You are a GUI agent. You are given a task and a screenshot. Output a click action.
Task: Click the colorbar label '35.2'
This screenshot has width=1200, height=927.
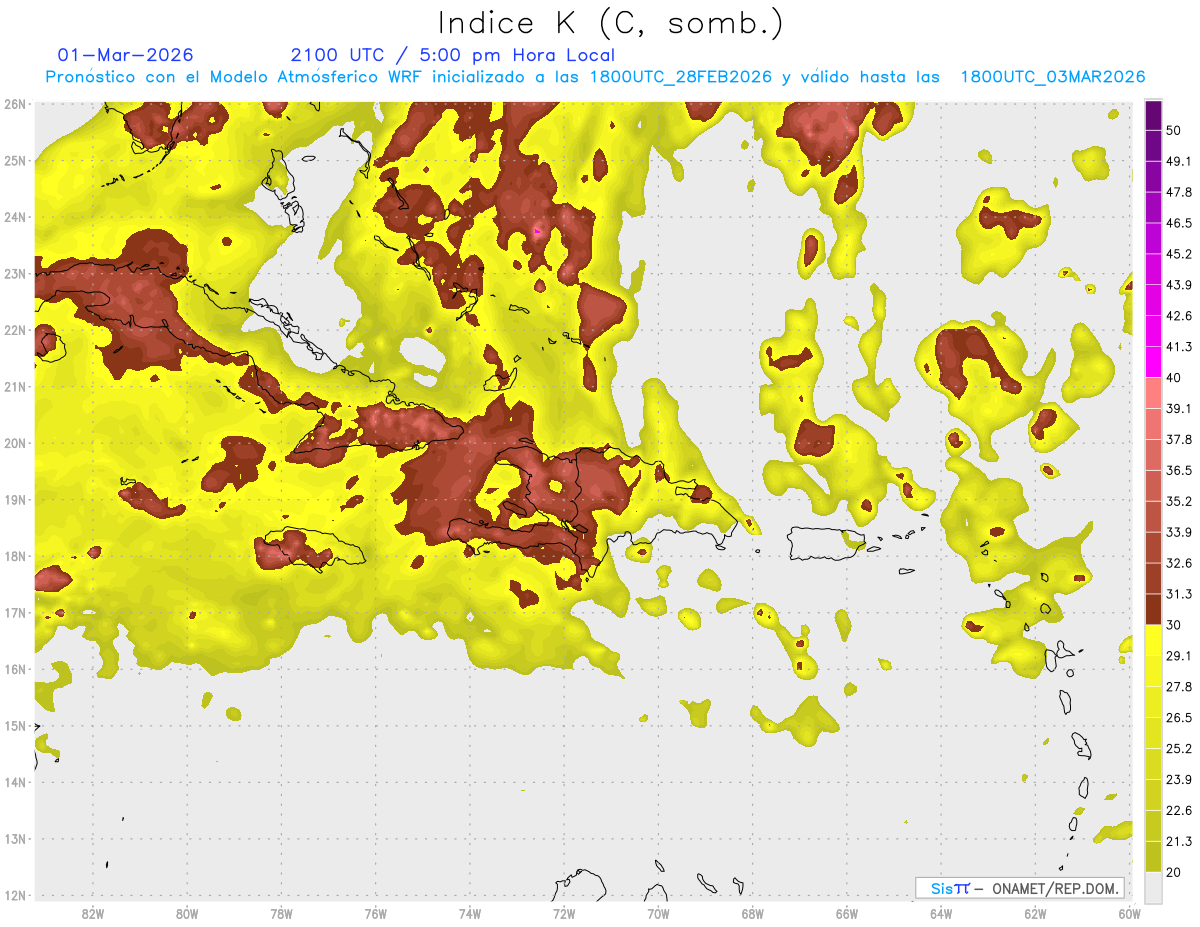(x=1179, y=501)
